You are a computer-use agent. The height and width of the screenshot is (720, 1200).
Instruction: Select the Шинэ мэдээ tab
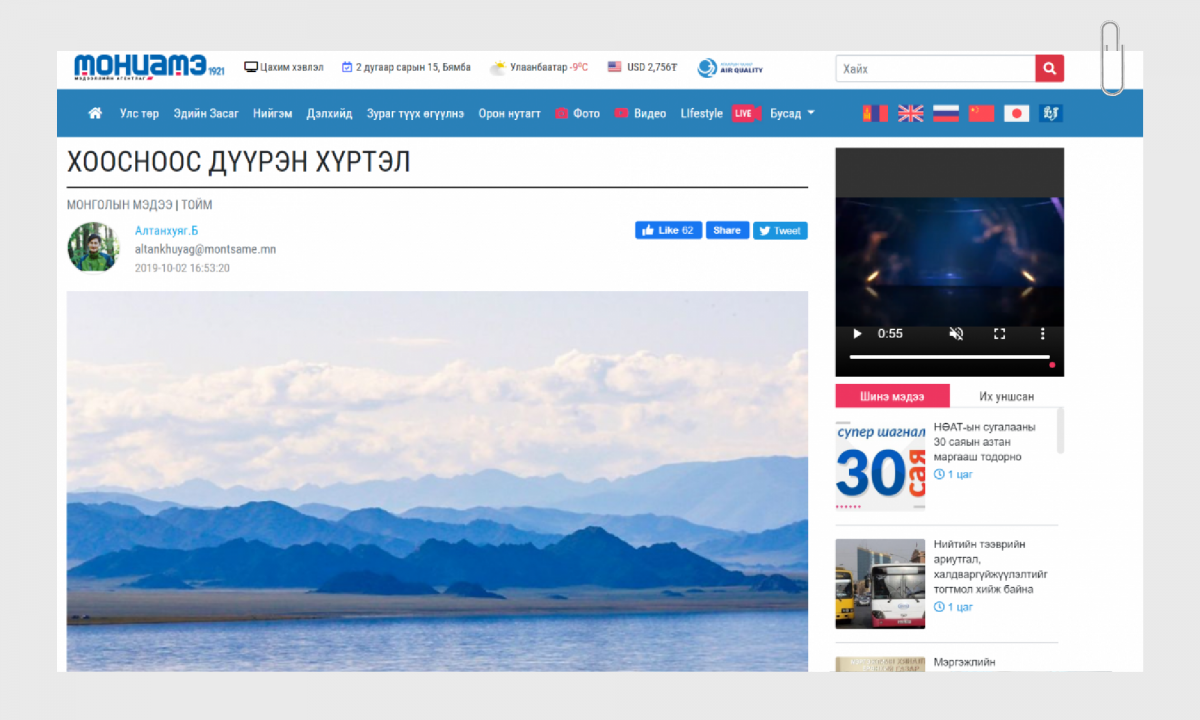tap(892, 396)
